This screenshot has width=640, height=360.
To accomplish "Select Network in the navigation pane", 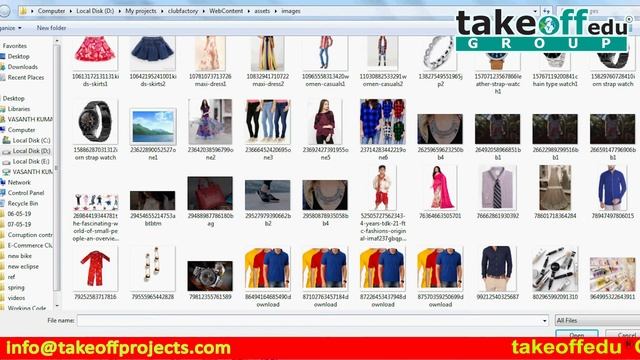I will click(x=19, y=182).
